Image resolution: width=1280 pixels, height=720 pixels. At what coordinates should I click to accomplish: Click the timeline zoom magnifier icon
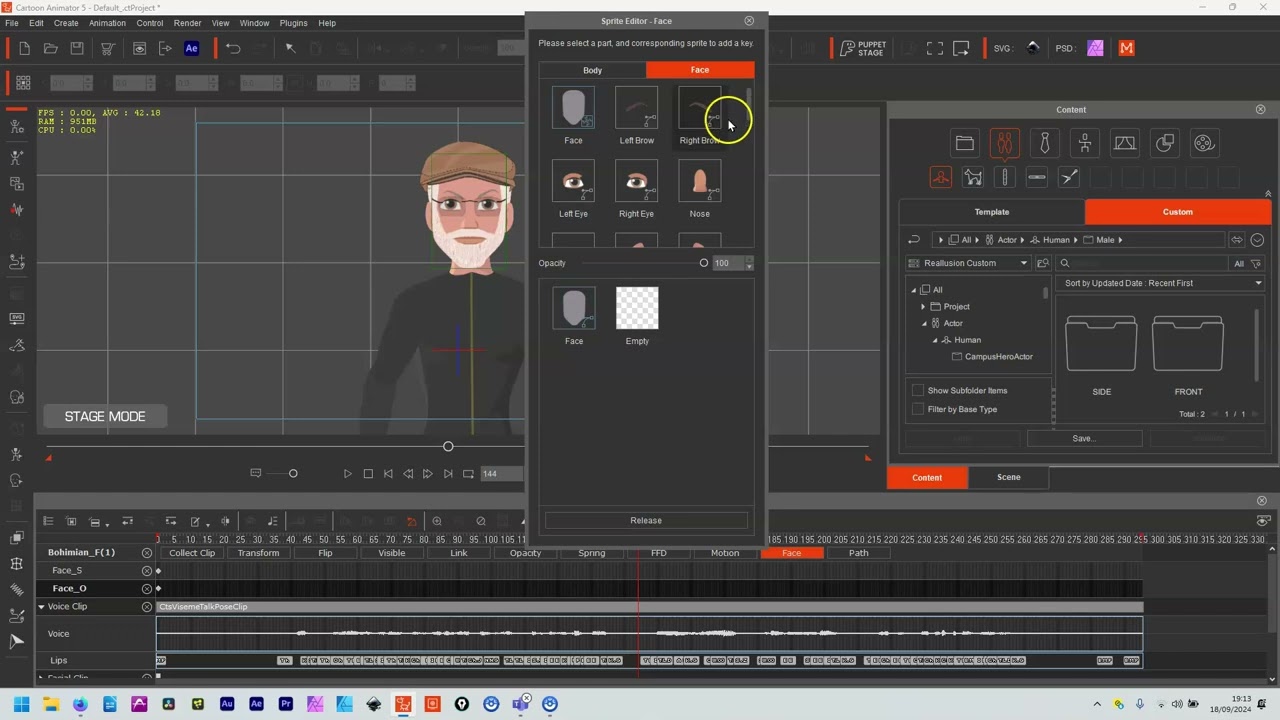[x=437, y=521]
